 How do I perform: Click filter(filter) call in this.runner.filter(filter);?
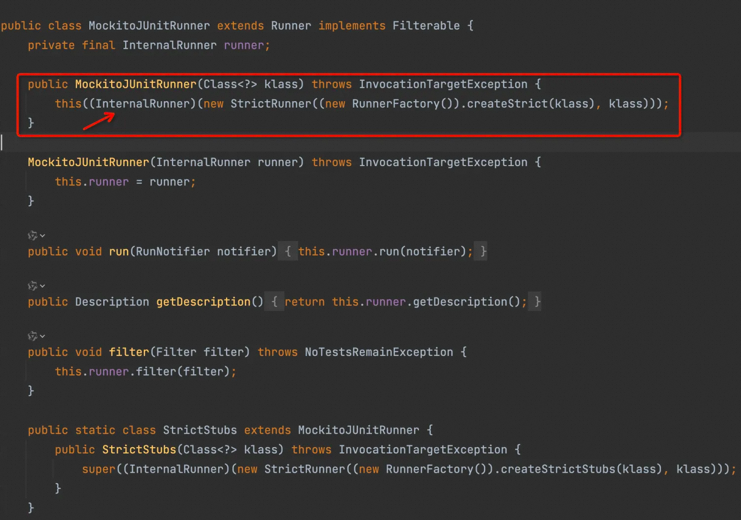pos(183,372)
